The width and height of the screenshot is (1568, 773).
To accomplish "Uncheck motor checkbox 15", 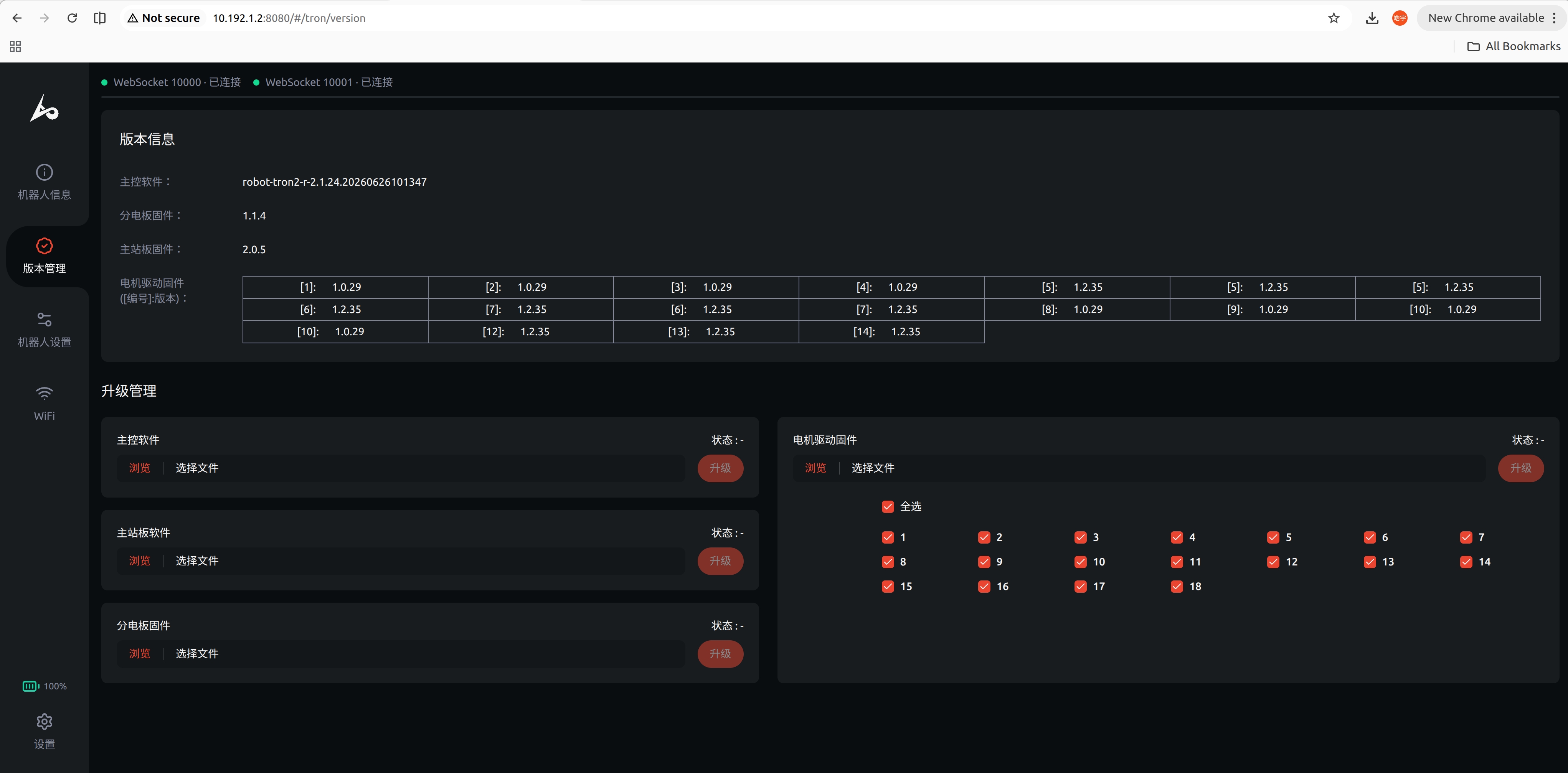I will point(888,587).
